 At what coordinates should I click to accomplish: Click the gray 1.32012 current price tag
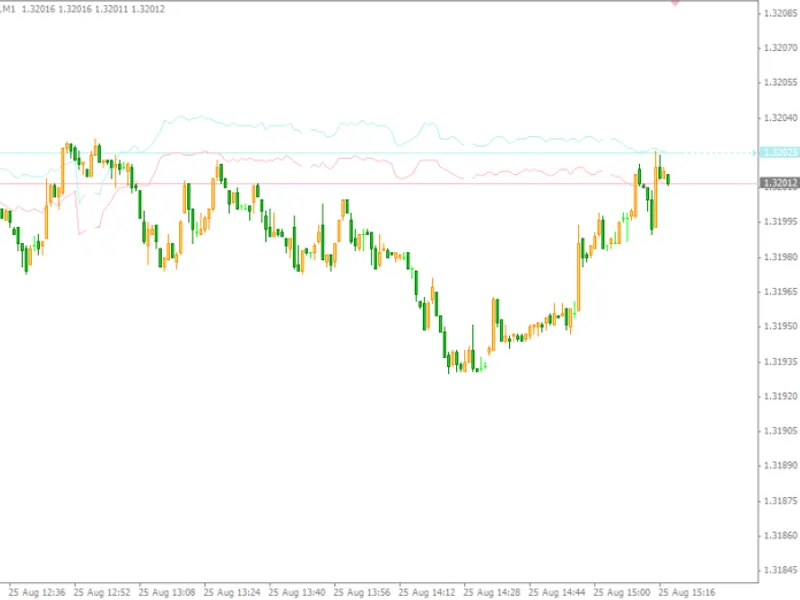point(779,183)
